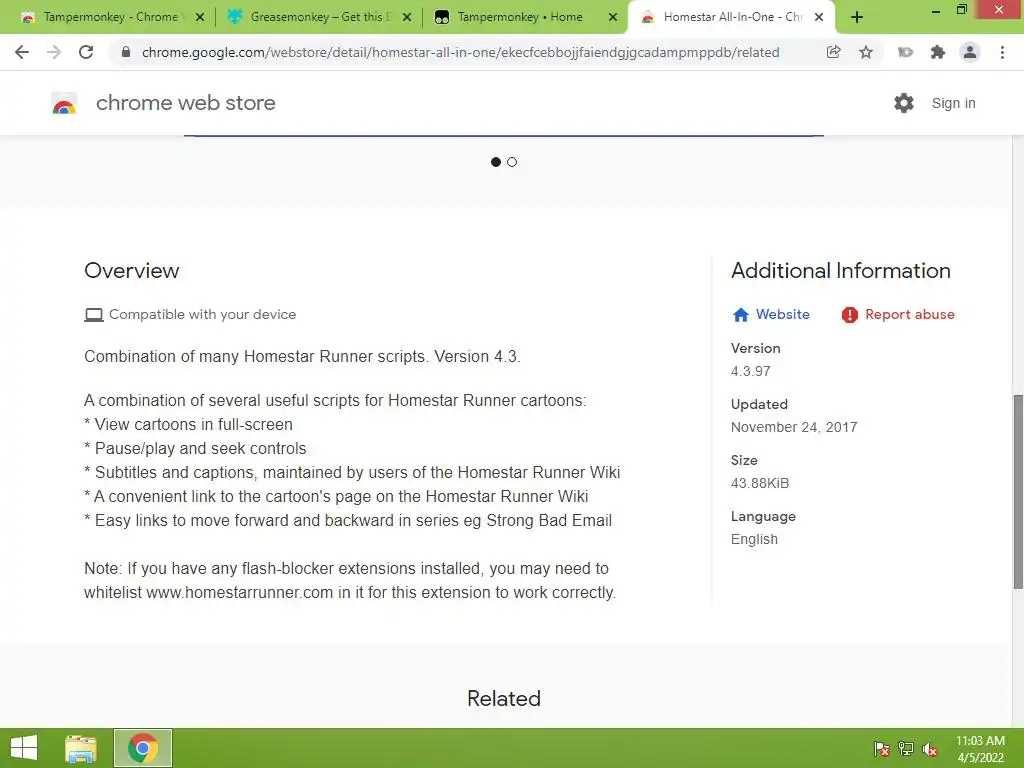Image resolution: width=1024 pixels, height=768 pixels.
Task: Click the blue home Website icon
Action: click(x=741, y=315)
